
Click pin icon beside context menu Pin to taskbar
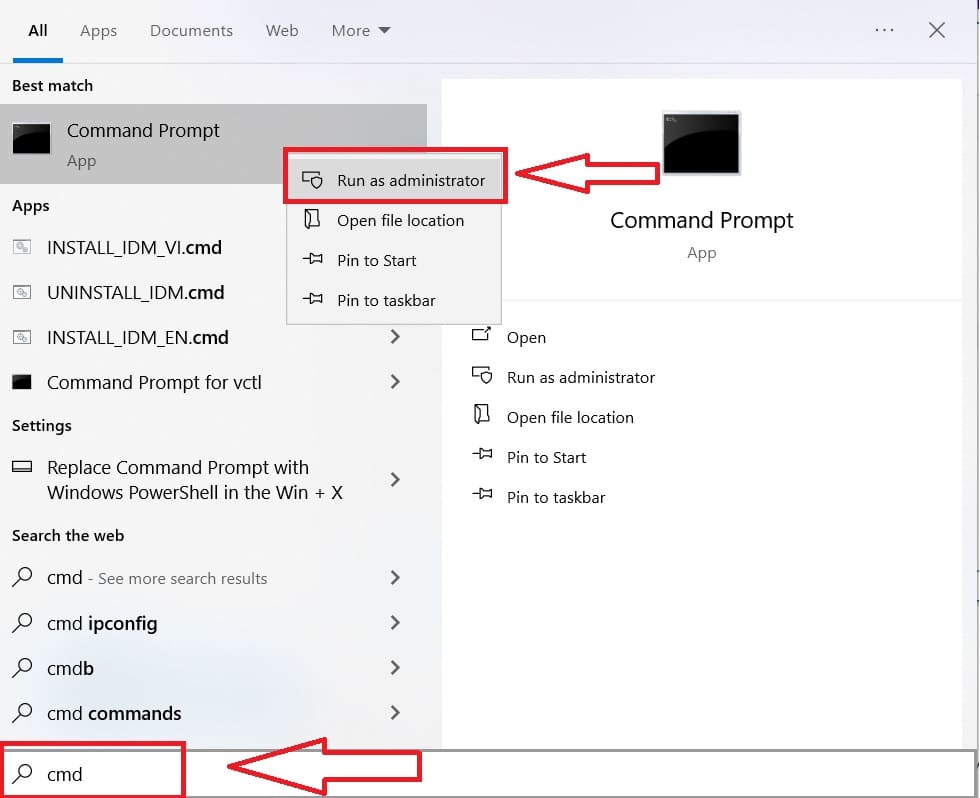312,299
